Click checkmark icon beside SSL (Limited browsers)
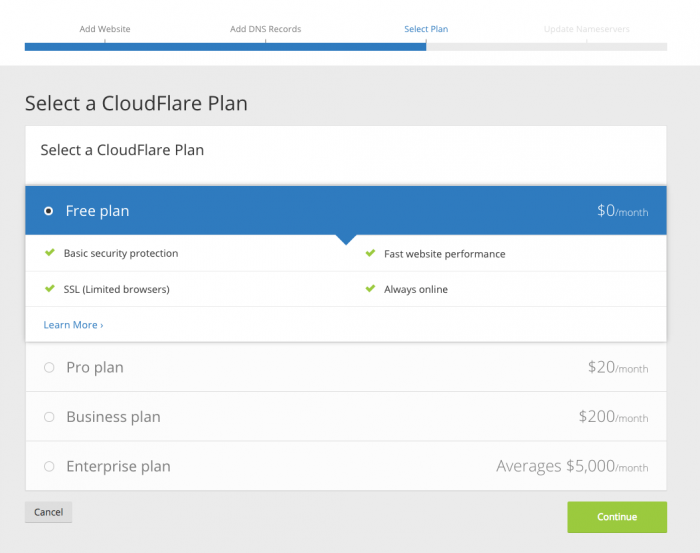 click(x=50, y=288)
